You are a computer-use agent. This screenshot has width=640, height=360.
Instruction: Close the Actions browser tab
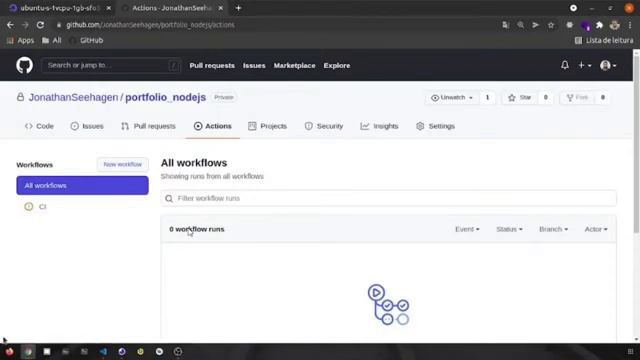pyautogui.click(x=220, y=8)
